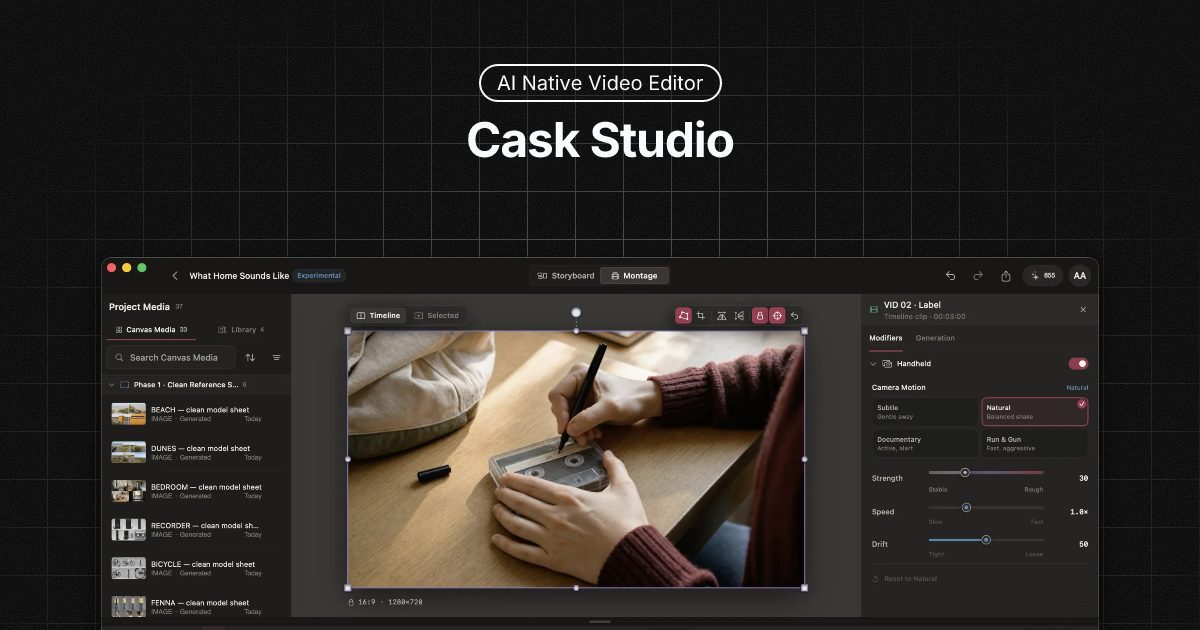
Task: Collapse the Handheld modifier section
Action: point(873,364)
